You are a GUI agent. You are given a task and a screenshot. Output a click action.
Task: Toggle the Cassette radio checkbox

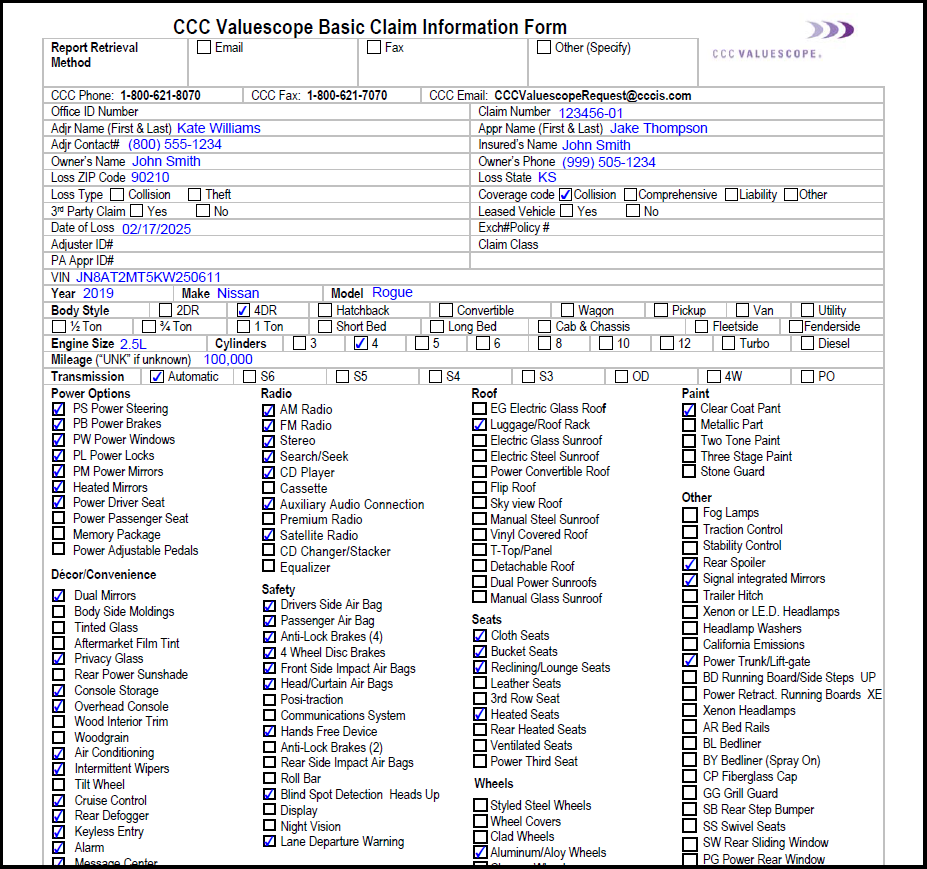(269, 488)
